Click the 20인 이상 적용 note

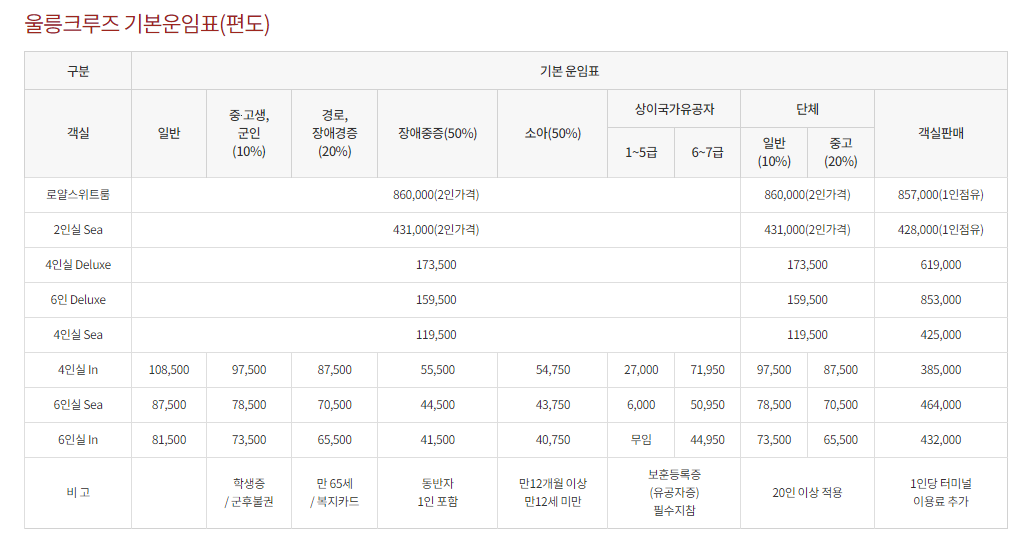(807, 492)
